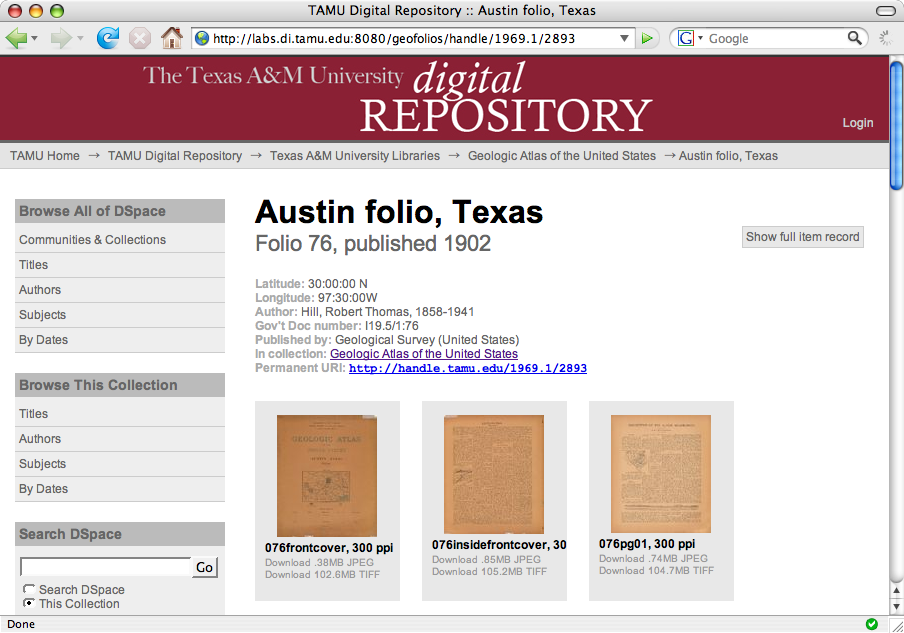Expand the address bar URL dropdown
This screenshot has height=633, width=904.
[624, 39]
